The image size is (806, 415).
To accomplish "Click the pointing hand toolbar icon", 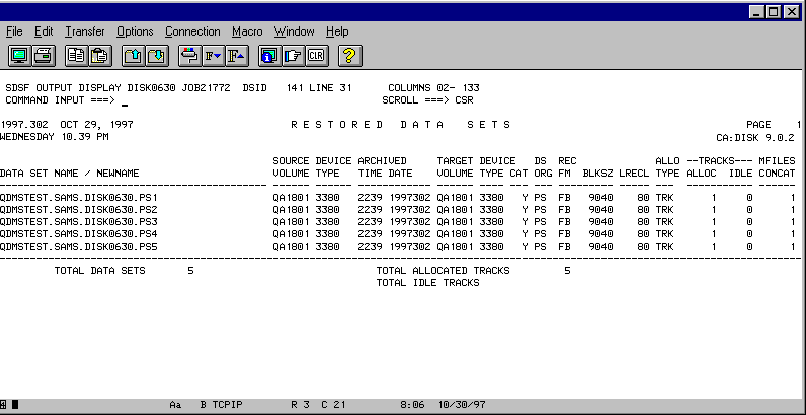I will [x=292, y=56].
